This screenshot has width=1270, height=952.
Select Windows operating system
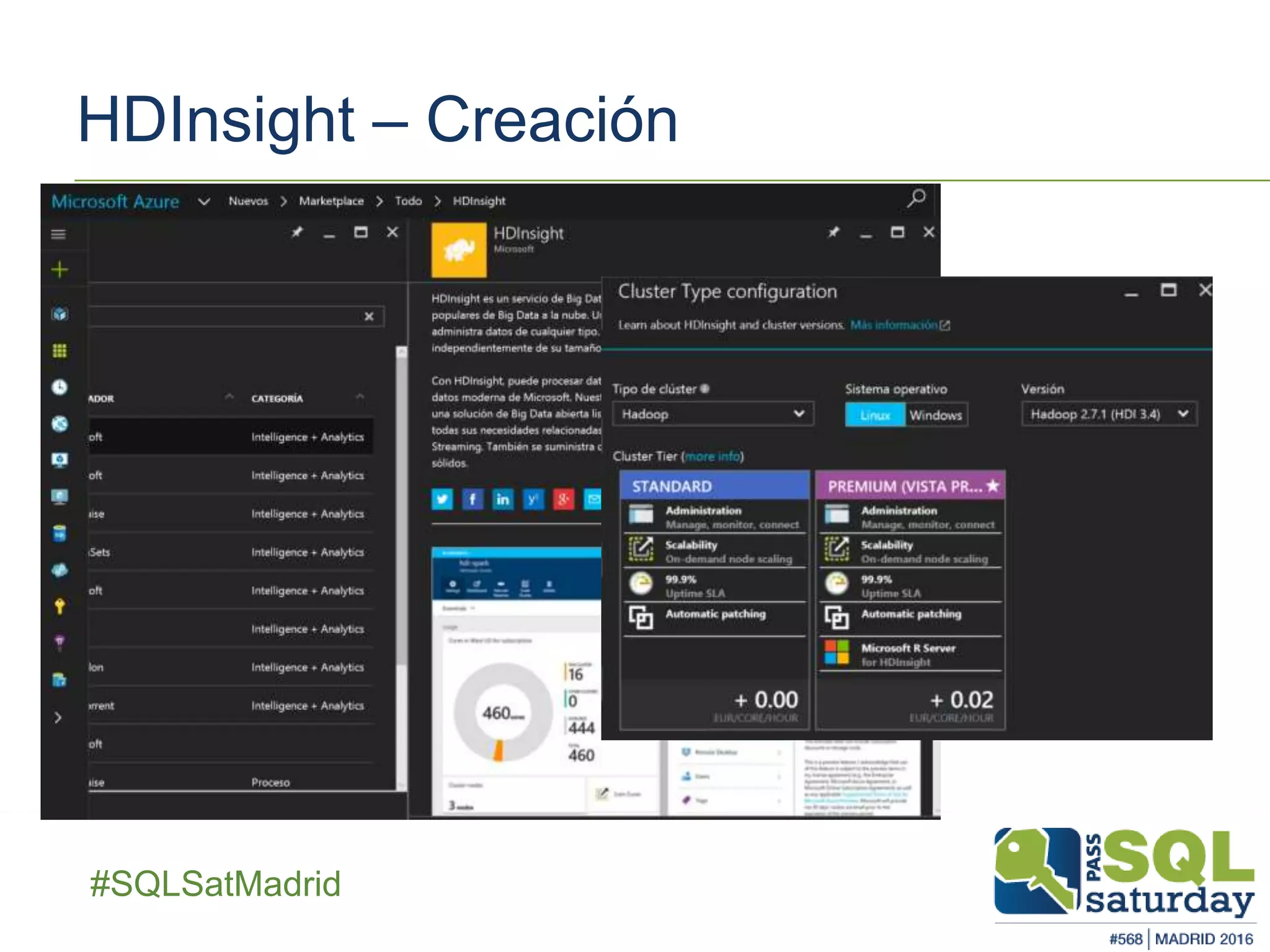[936, 415]
